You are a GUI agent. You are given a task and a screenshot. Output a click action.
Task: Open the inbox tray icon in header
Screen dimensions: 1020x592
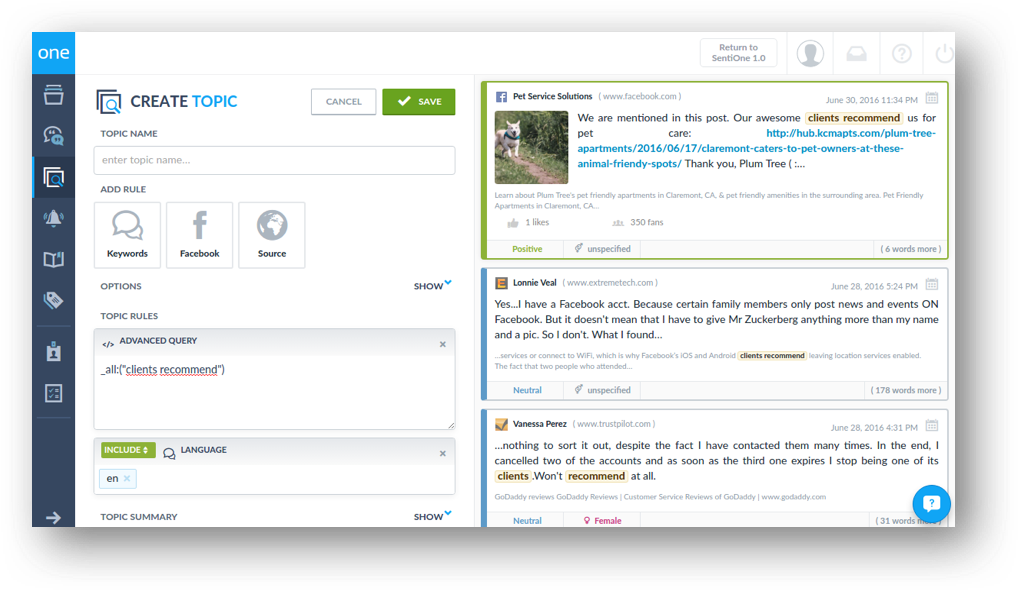pos(856,54)
